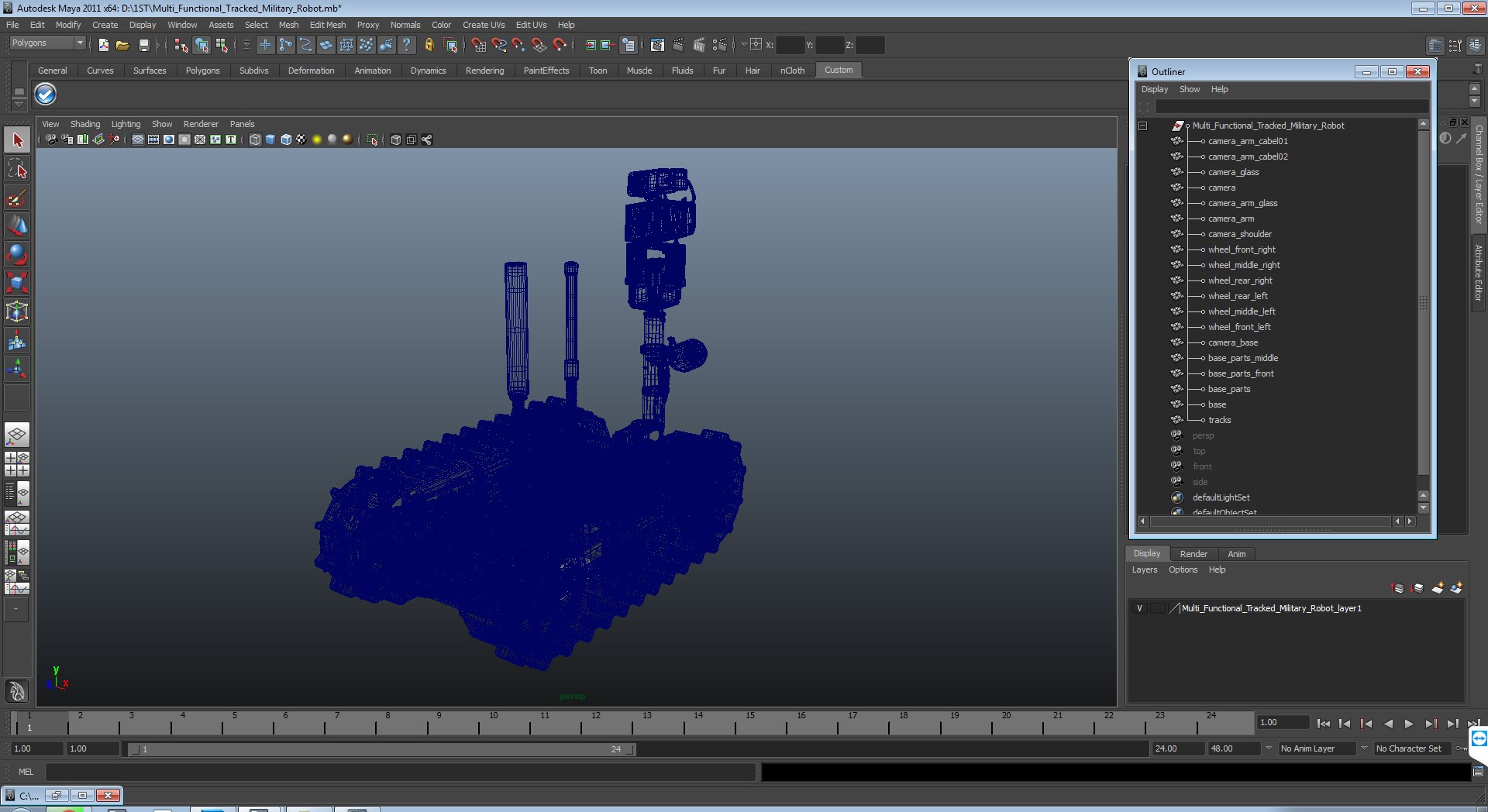Toggle the lock current selection padlock

(x=429, y=45)
